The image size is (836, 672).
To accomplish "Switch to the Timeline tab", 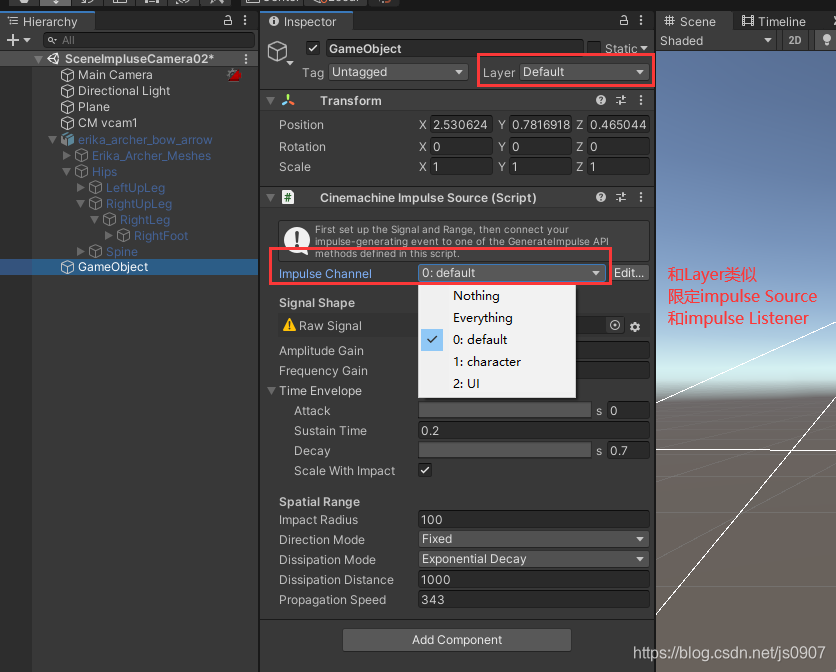I will [774, 21].
